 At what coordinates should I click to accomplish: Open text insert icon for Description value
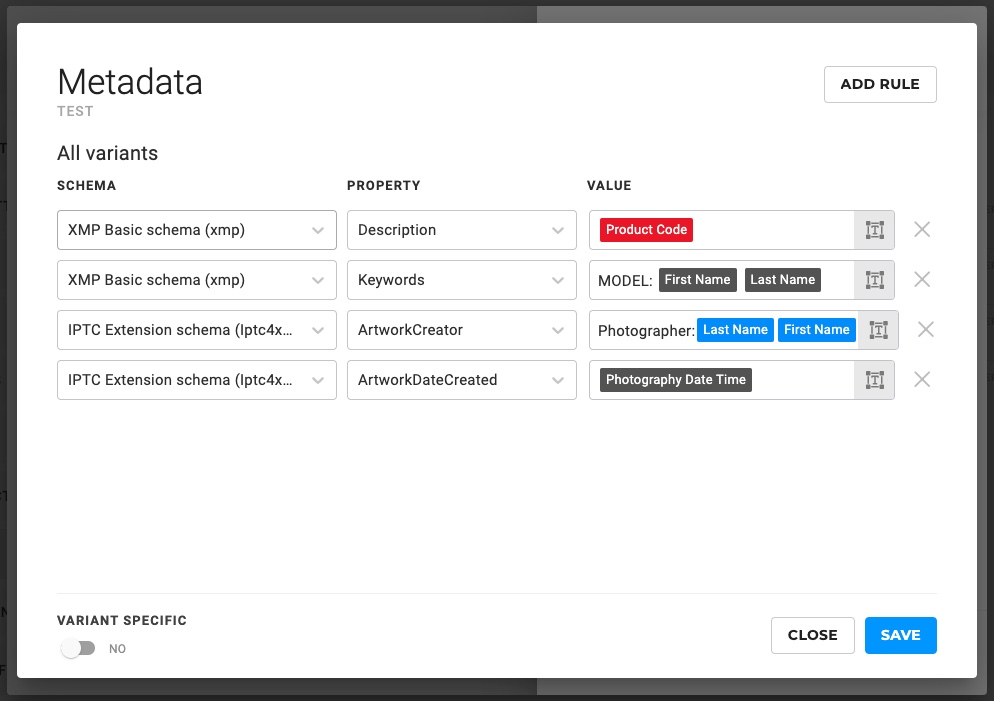coord(874,230)
